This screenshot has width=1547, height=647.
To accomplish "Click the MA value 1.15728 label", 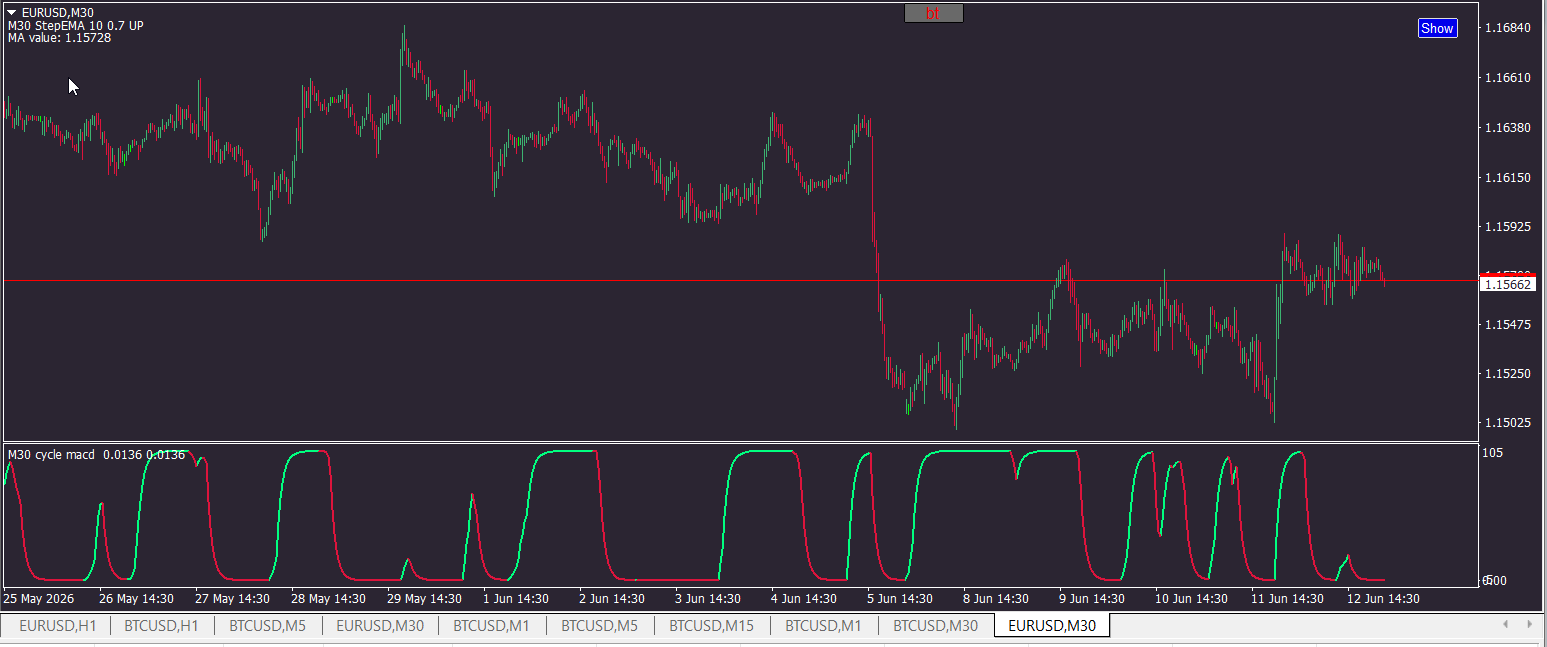I will point(59,38).
